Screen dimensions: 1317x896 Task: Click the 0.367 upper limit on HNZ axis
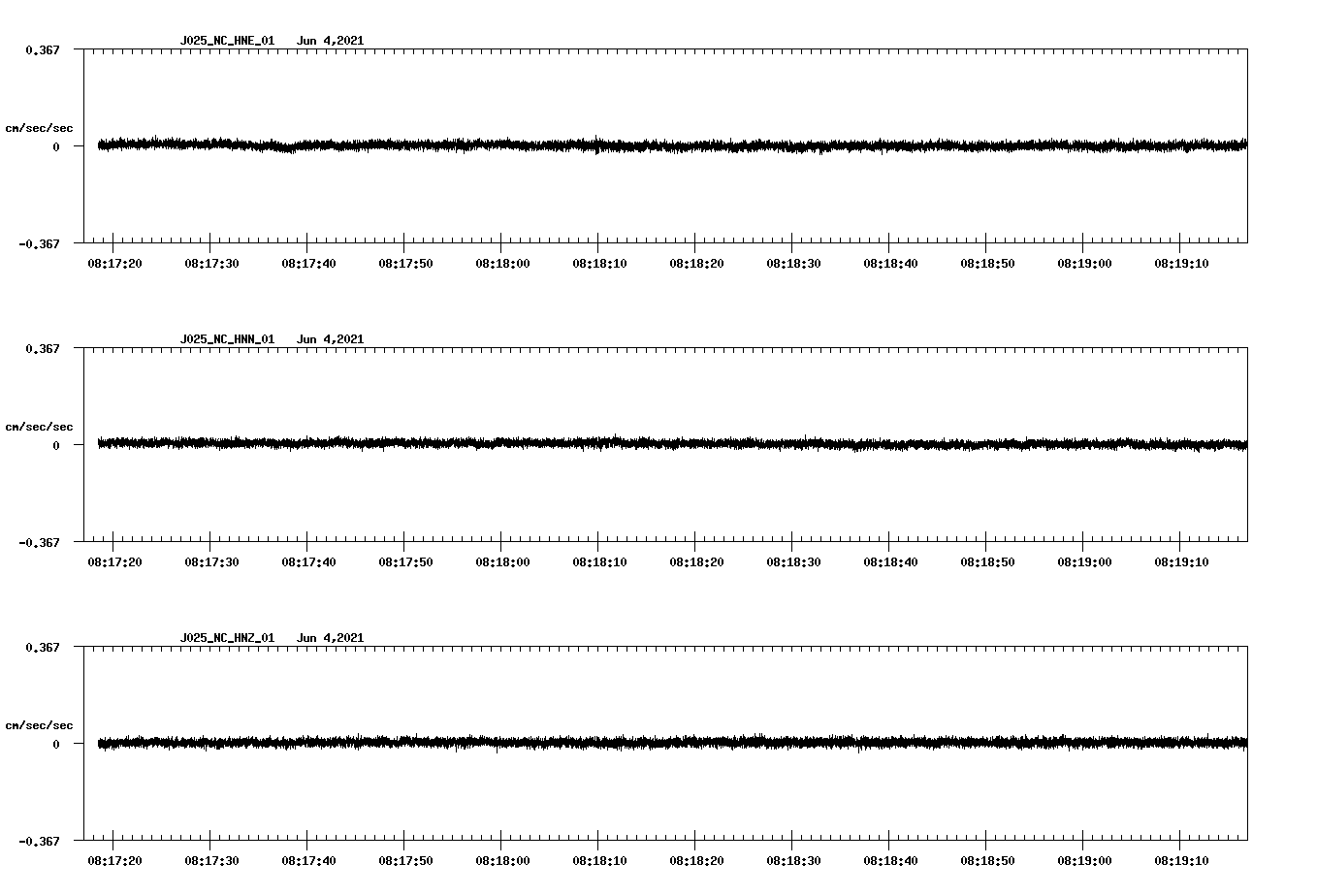[x=42, y=647]
